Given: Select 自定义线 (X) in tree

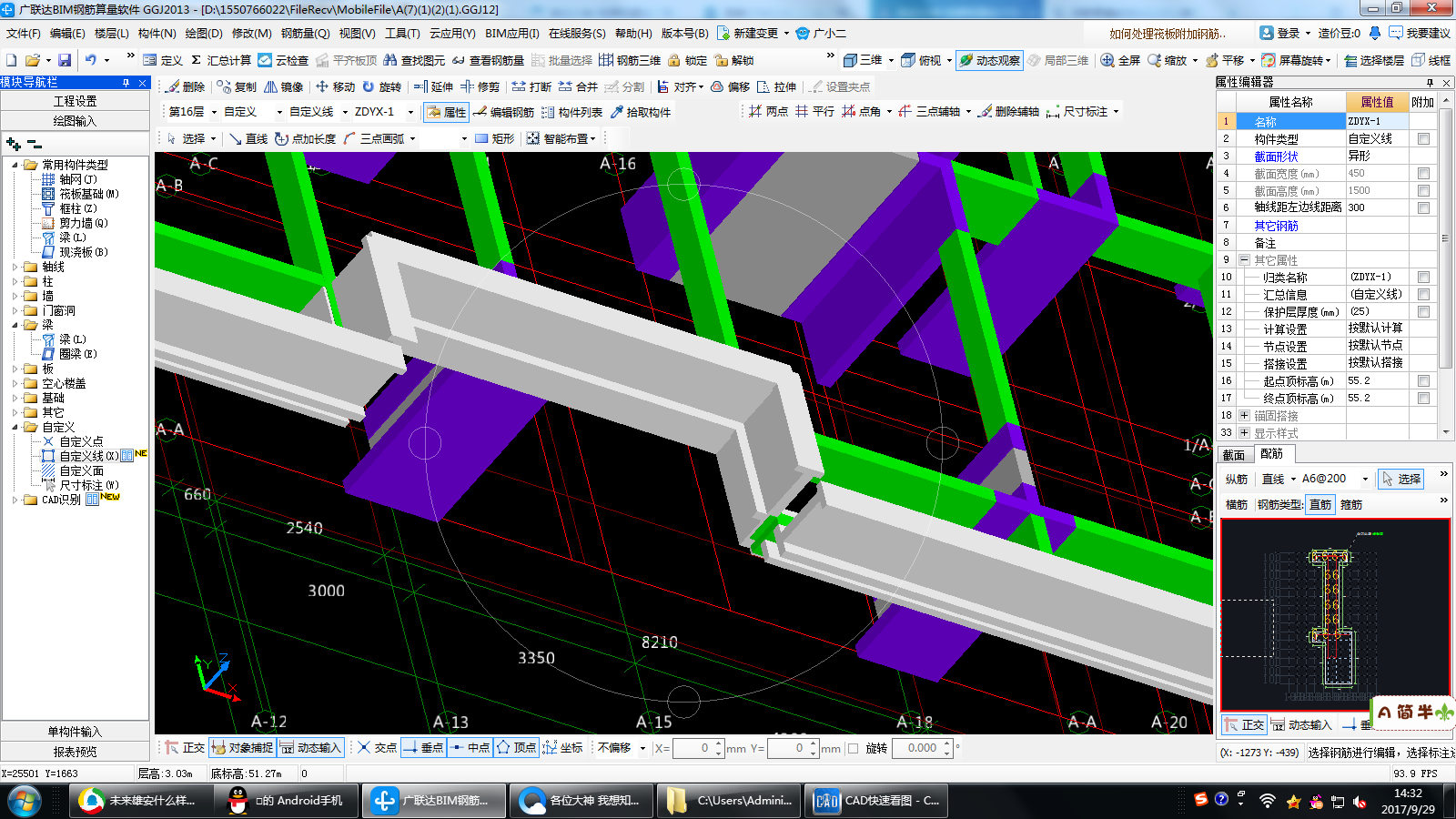Looking at the screenshot, I should click(88, 456).
